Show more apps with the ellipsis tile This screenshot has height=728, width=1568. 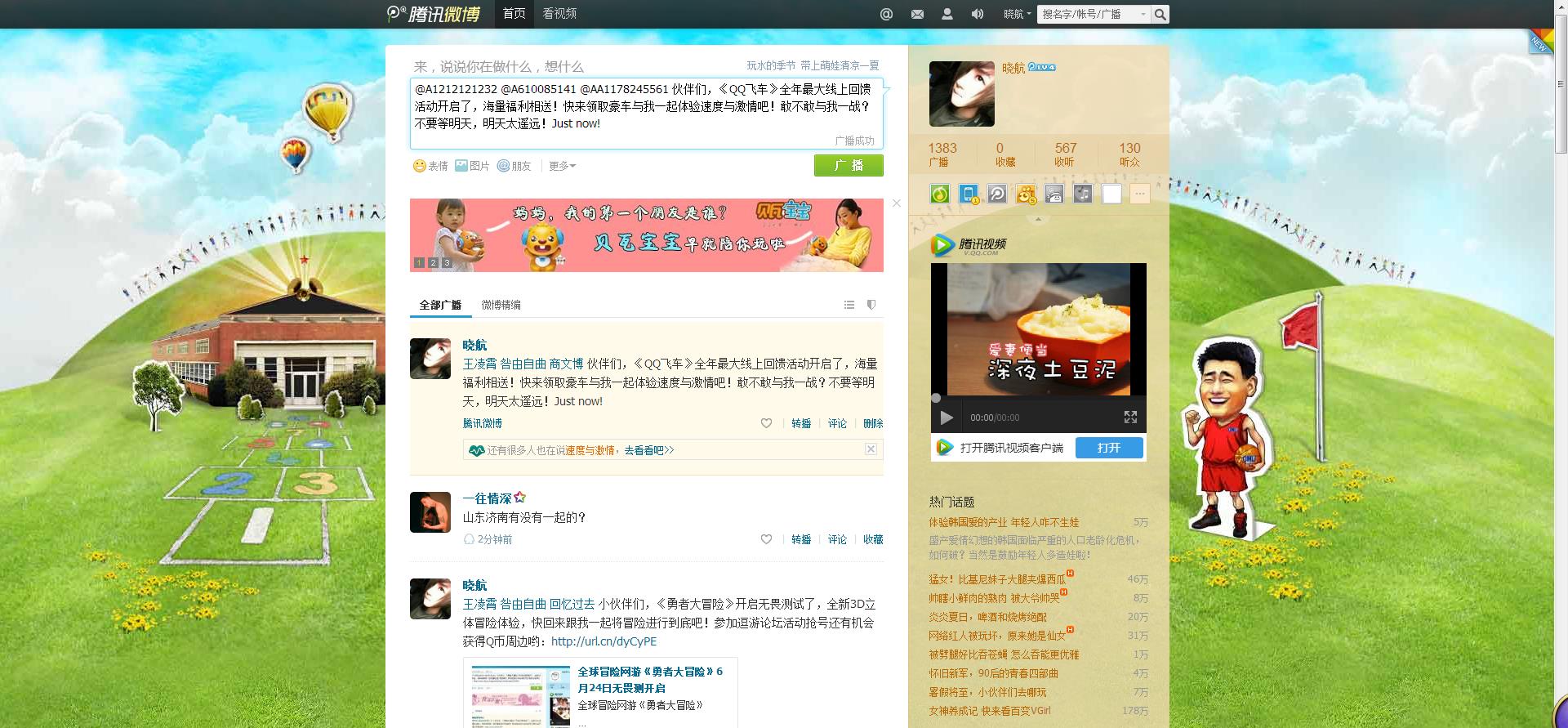point(1140,194)
